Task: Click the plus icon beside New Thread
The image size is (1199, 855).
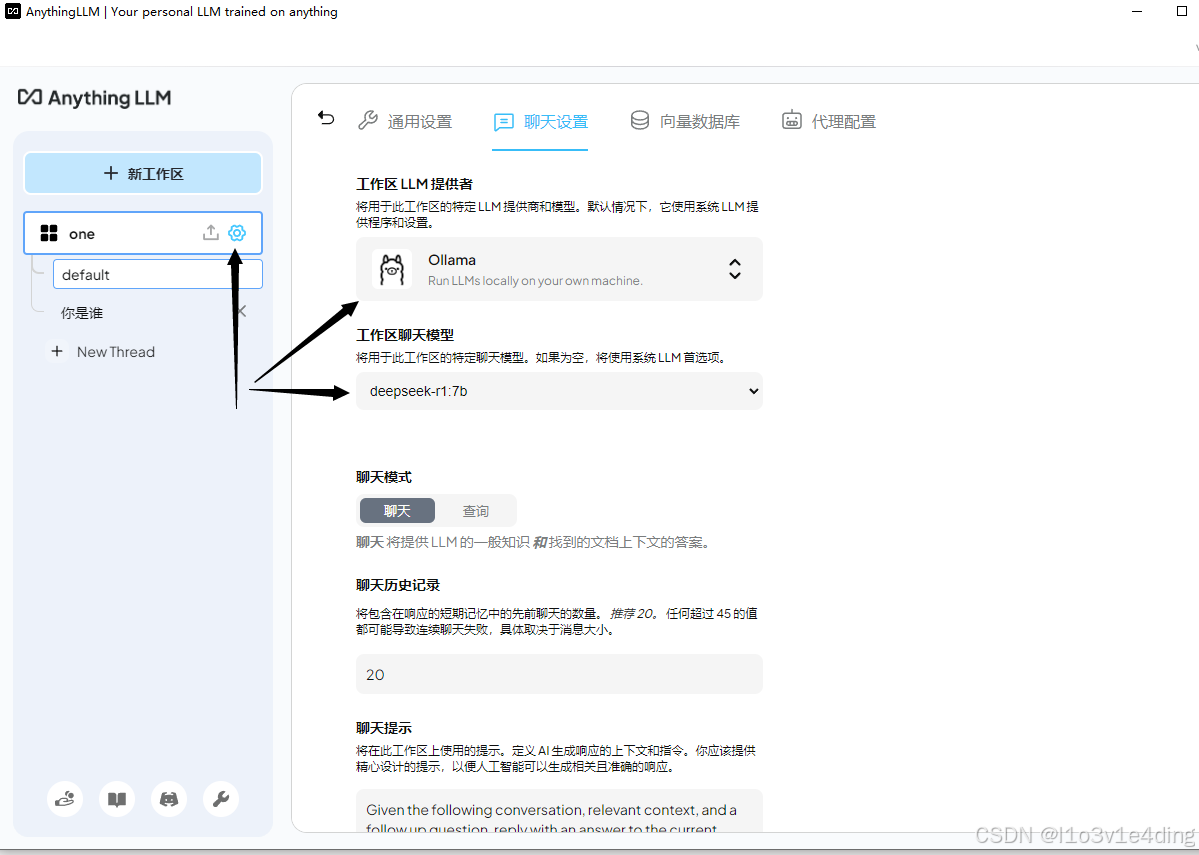Action: pyautogui.click(x=57, y=351)
